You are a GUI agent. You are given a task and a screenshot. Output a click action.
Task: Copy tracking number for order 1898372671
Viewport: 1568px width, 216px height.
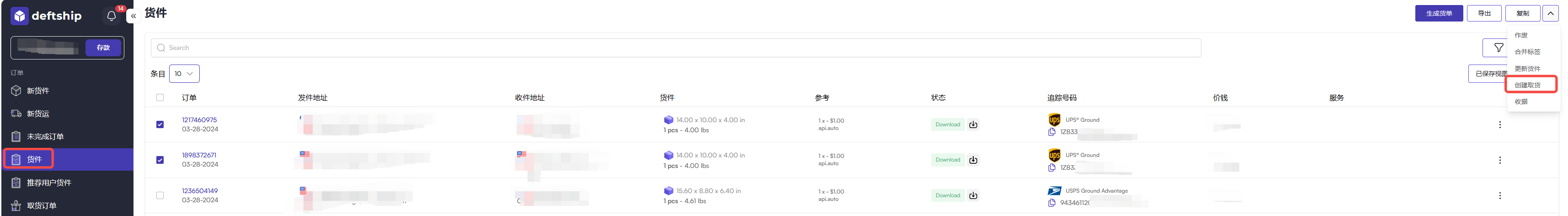point(1051,167)
